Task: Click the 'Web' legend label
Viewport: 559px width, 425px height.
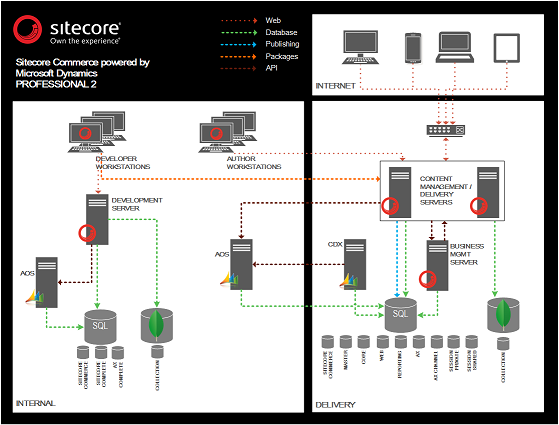Action: (273, 21)
